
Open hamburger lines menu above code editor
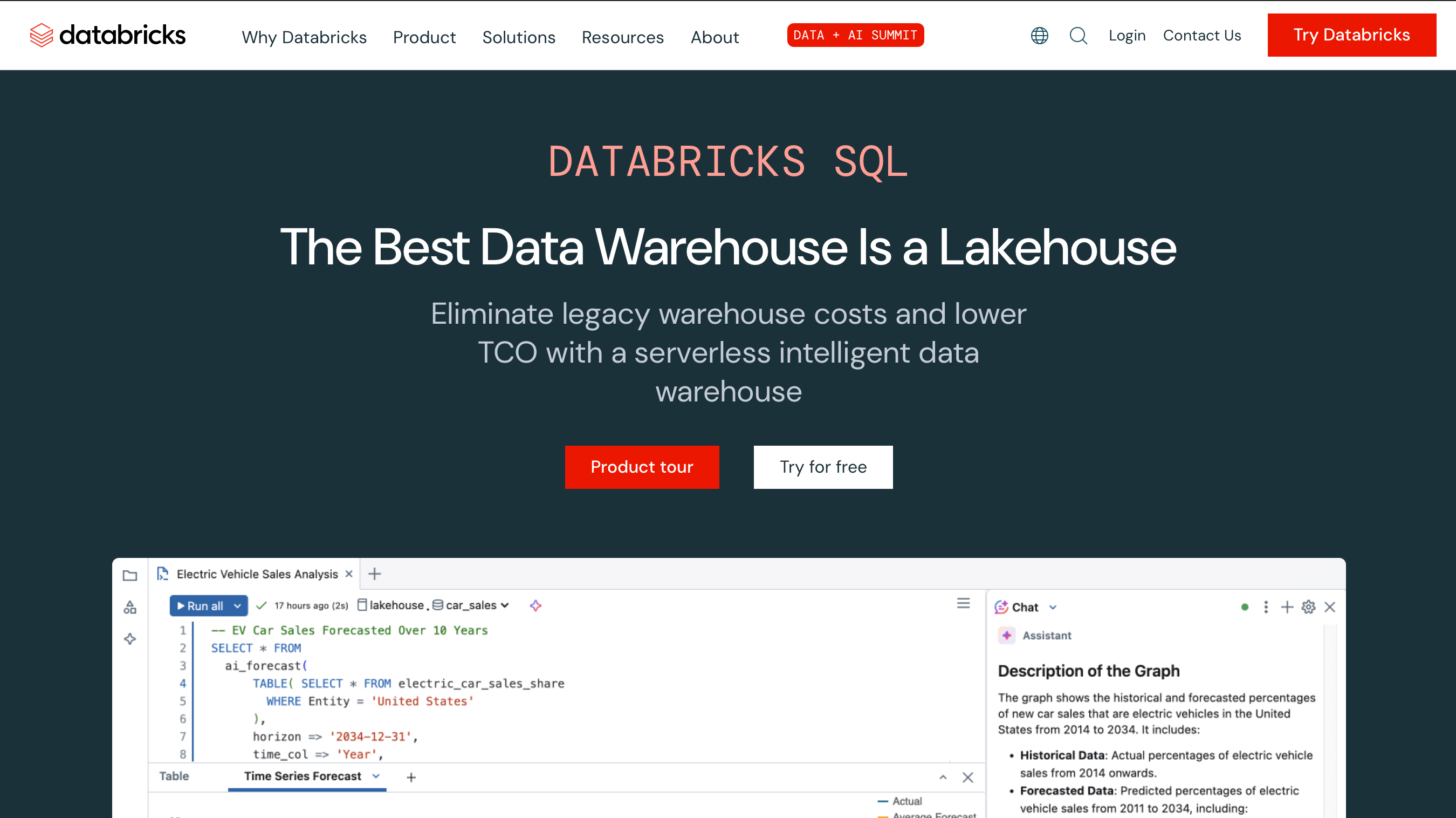(963, 603)
